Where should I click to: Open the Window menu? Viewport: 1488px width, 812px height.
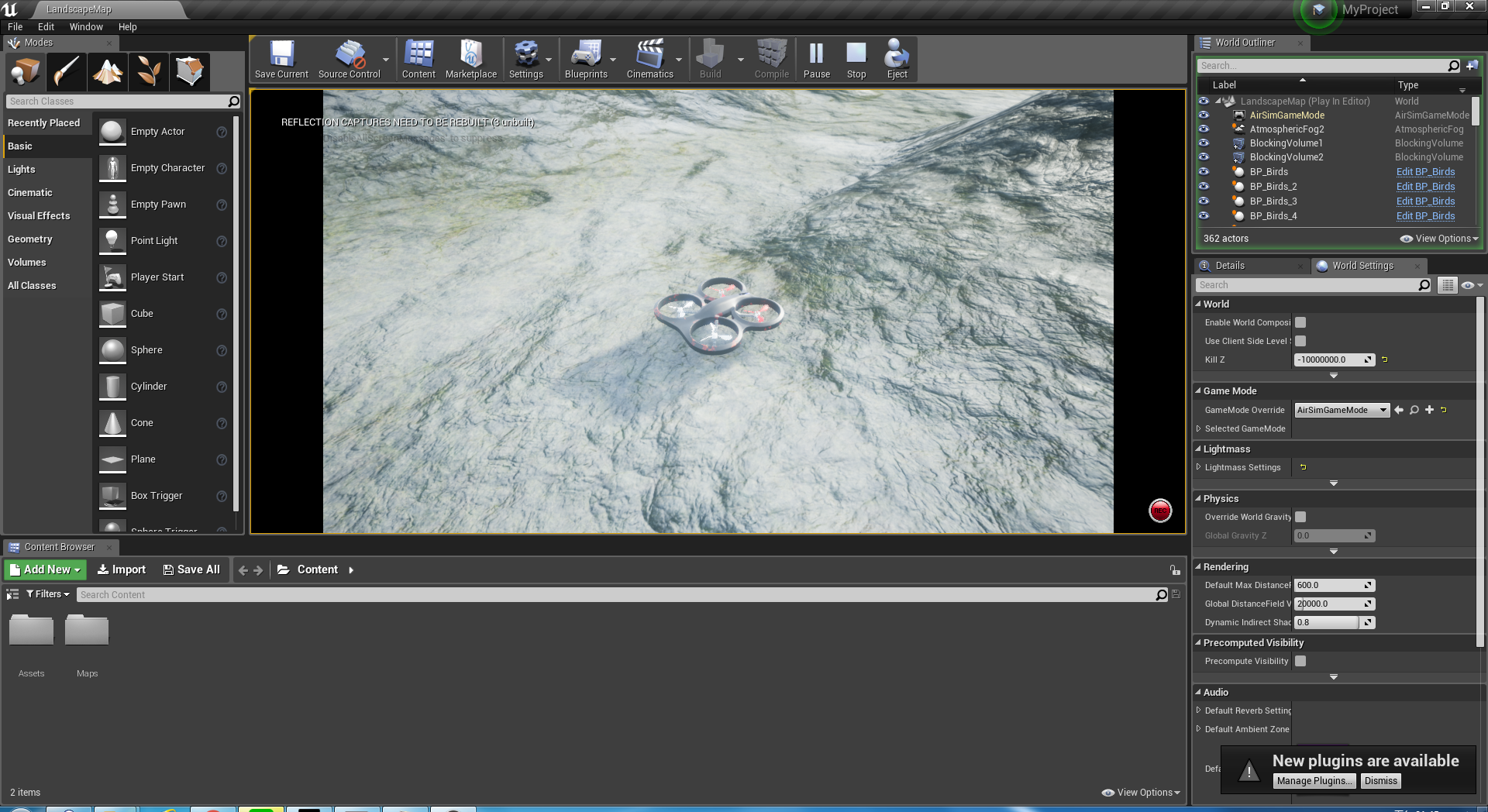coord(86,26)
